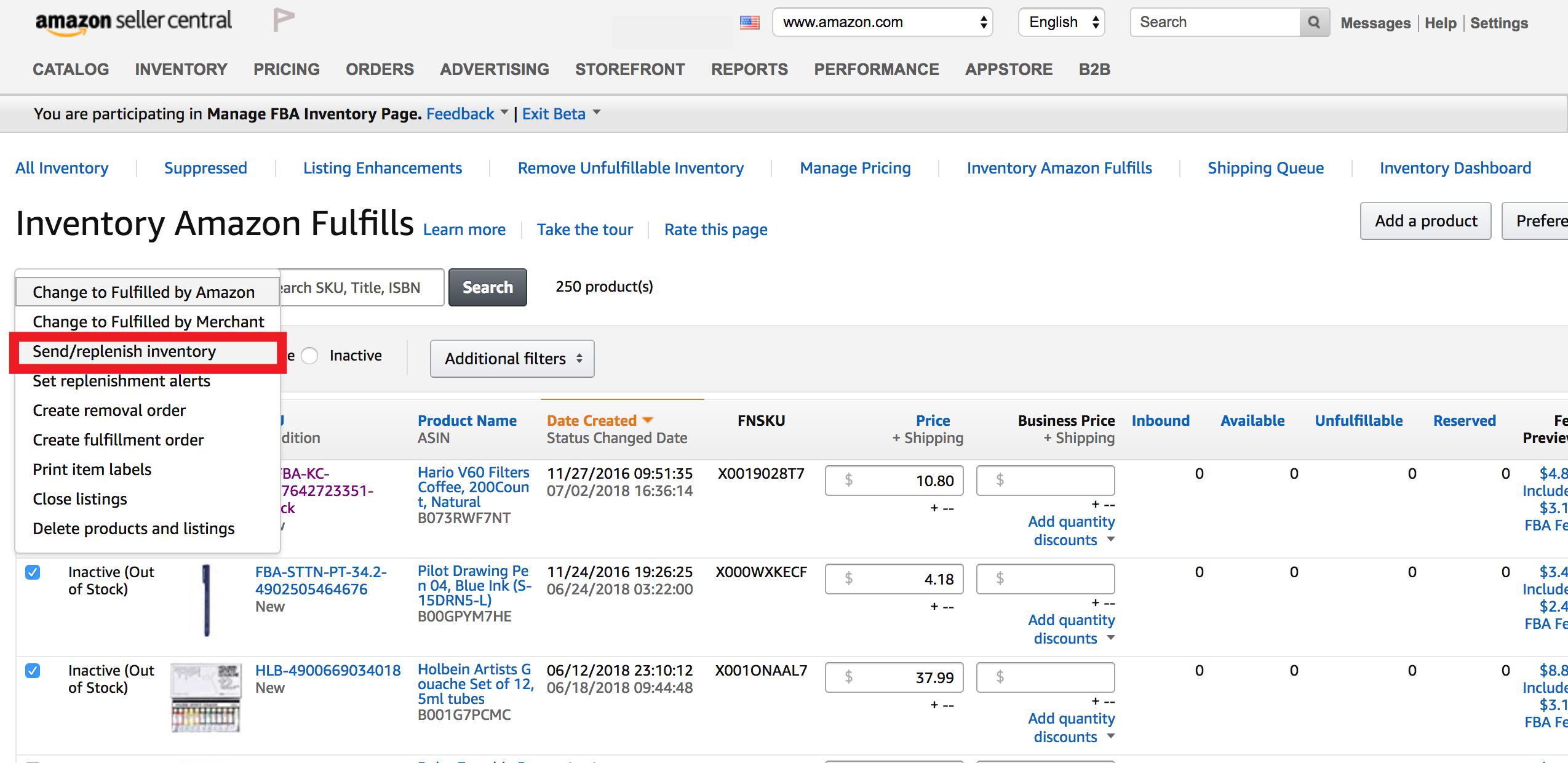
Task: Sort by Product Name column header
Action: (x=467, y=421)
